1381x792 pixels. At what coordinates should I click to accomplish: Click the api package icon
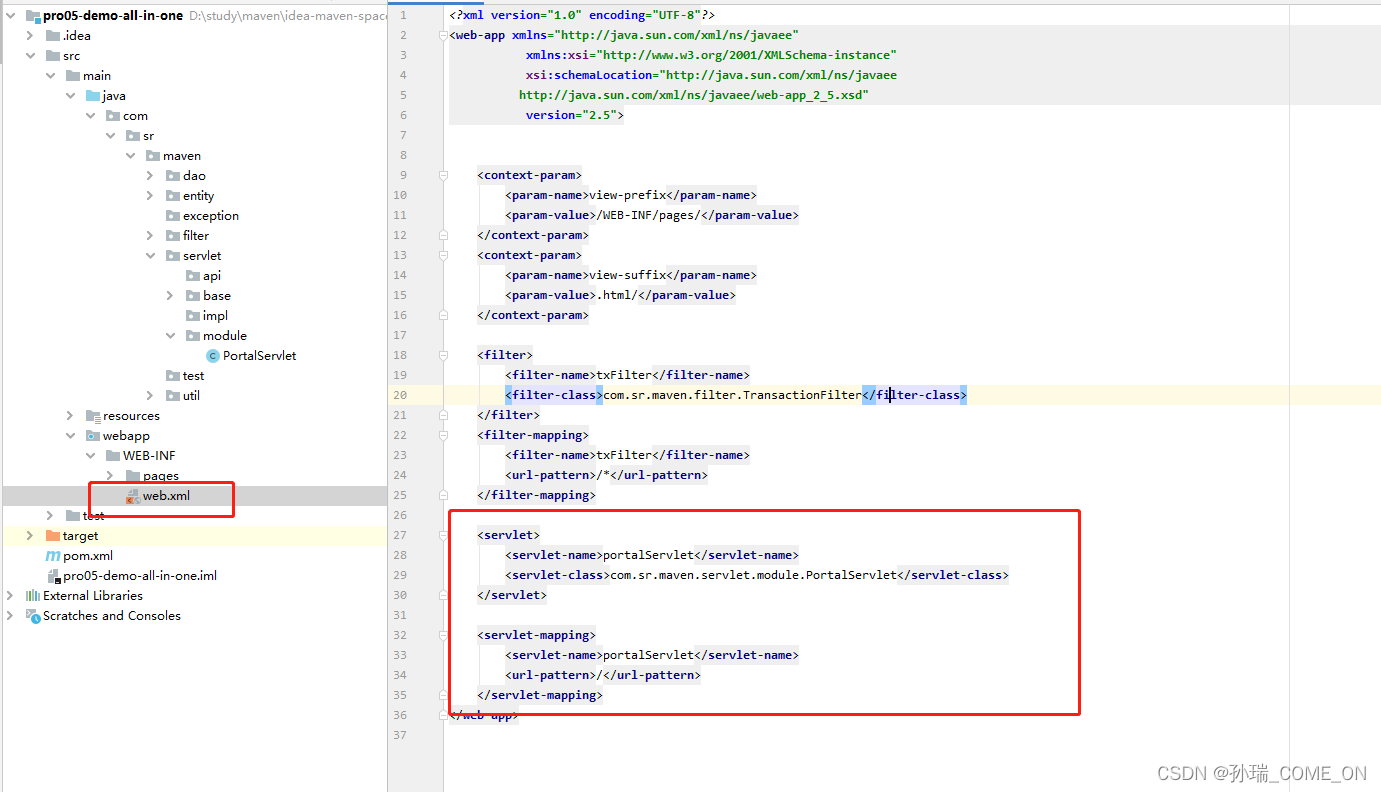pyautogui.click(x=193, y=276)
